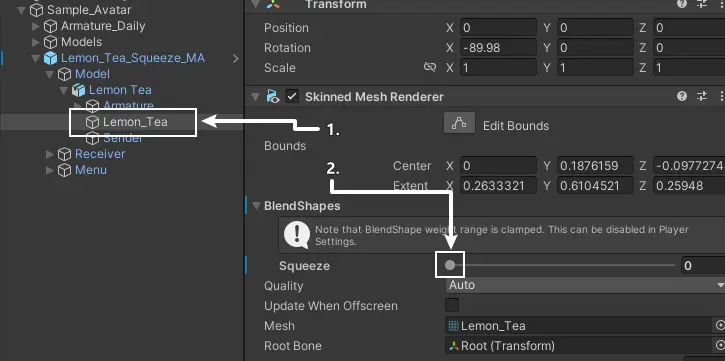Click the Root Bone field Root (Transform)

[x=579, y=346]
